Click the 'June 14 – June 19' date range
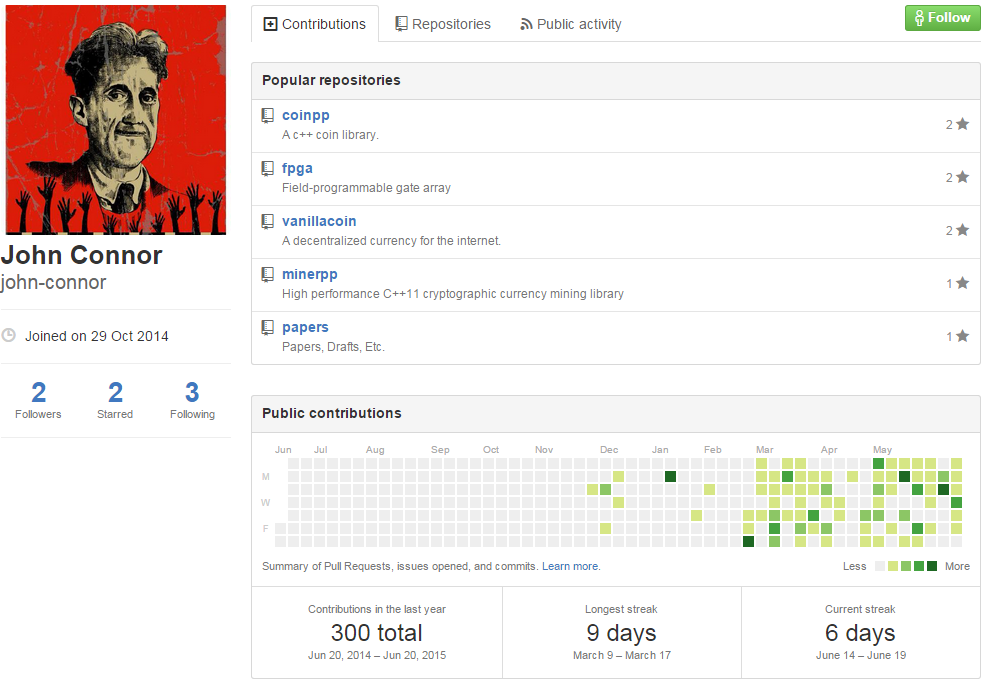 pyautogui.click(x=861, y=655)
